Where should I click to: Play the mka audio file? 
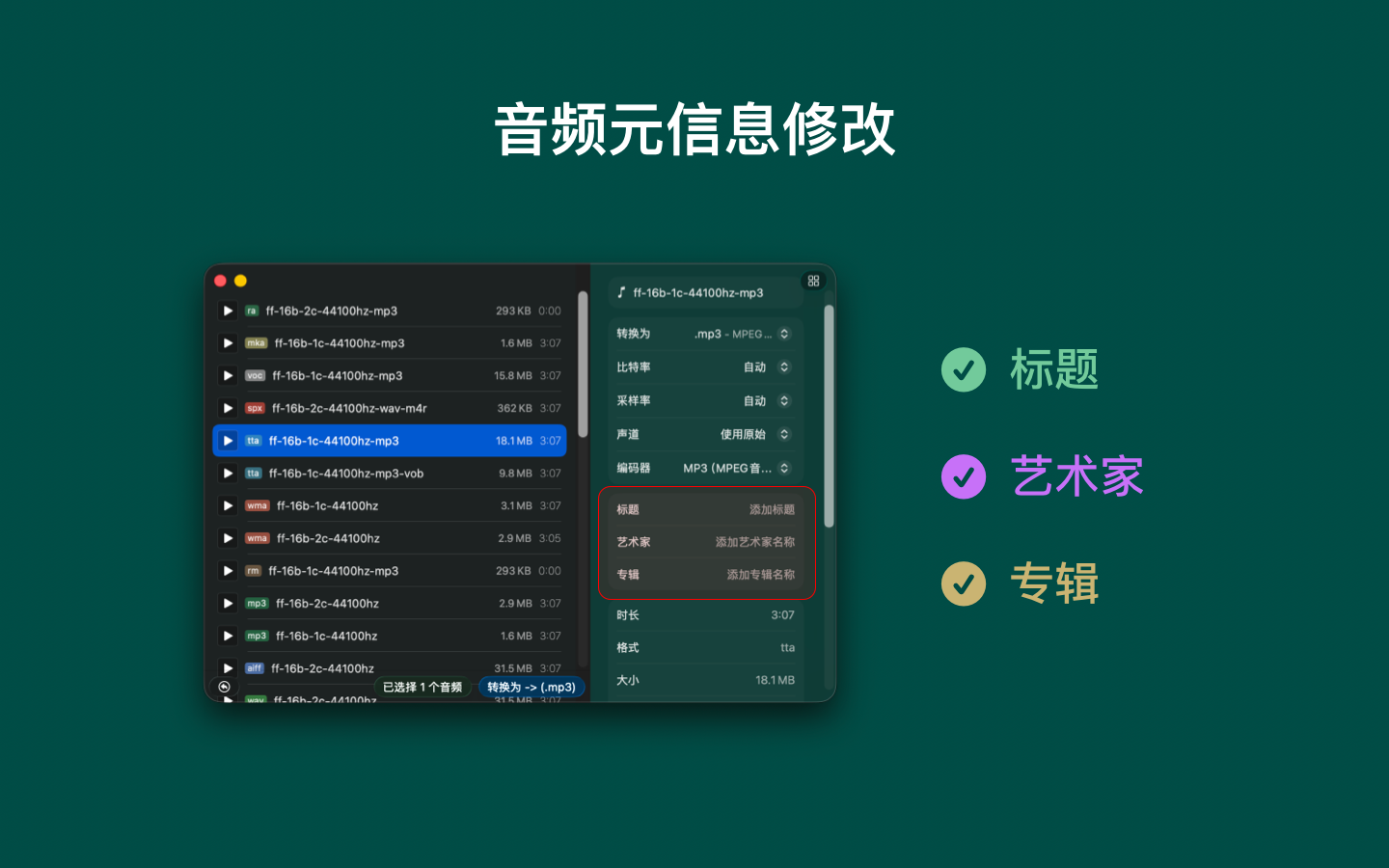228,343
